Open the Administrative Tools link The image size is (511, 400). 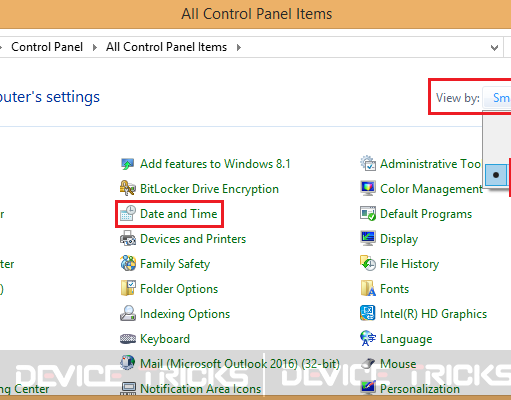pyautogui.click(x=431, y=164)
